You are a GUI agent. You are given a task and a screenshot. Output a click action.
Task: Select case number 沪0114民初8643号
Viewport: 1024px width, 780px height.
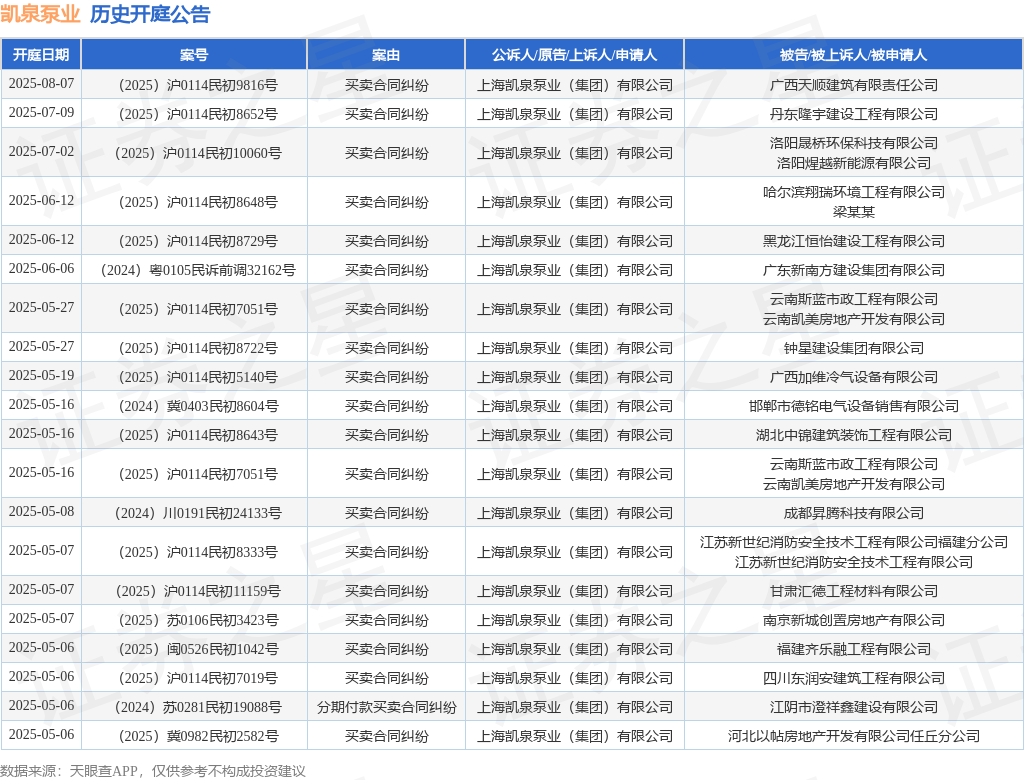pos(195,435)
